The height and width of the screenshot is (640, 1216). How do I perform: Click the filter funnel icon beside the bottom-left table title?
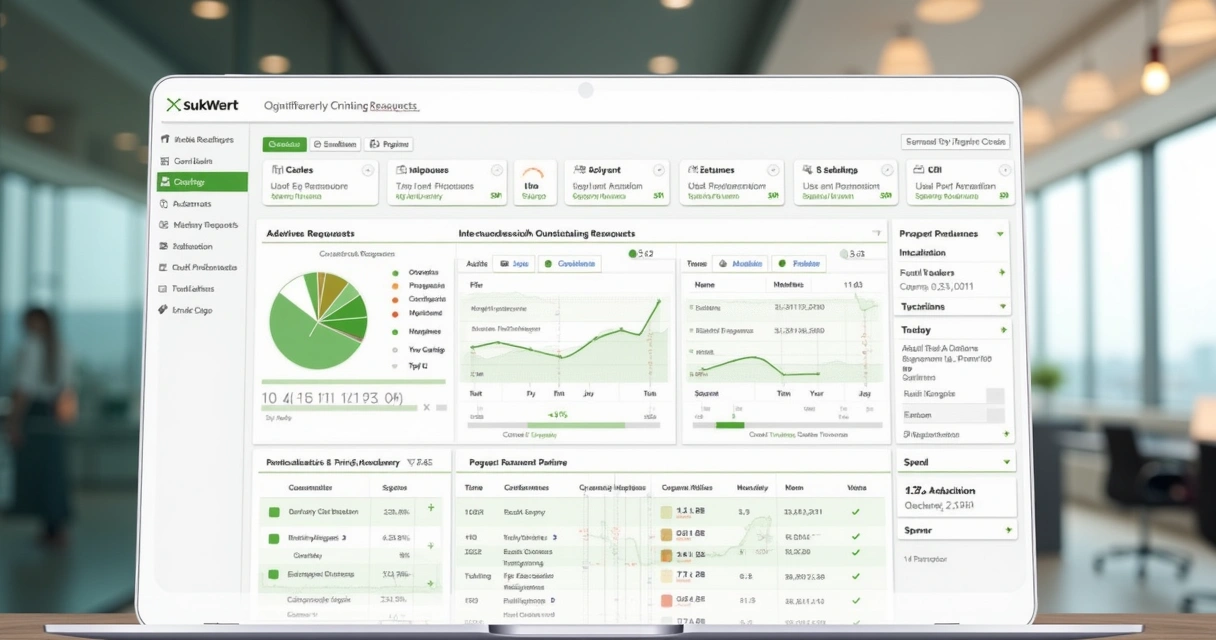pos(410,463)
